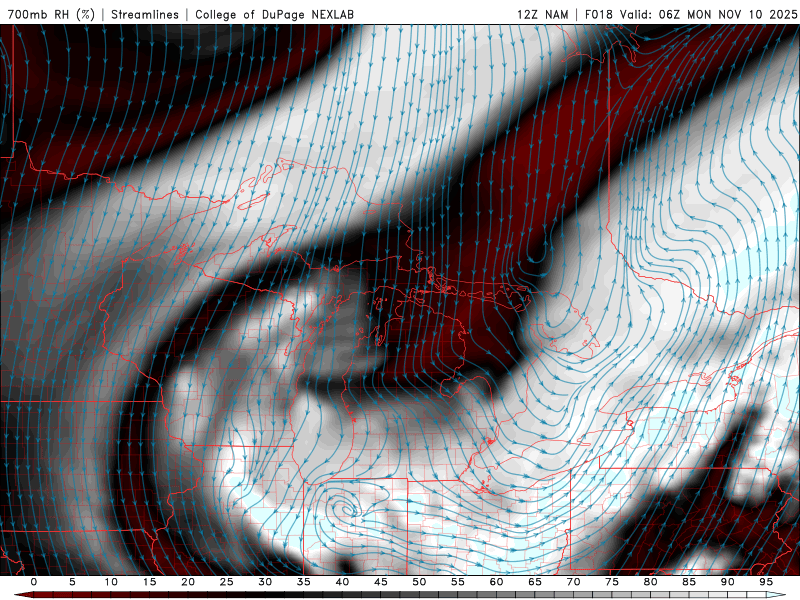Select the "90" colorbar label

point(728,582)
